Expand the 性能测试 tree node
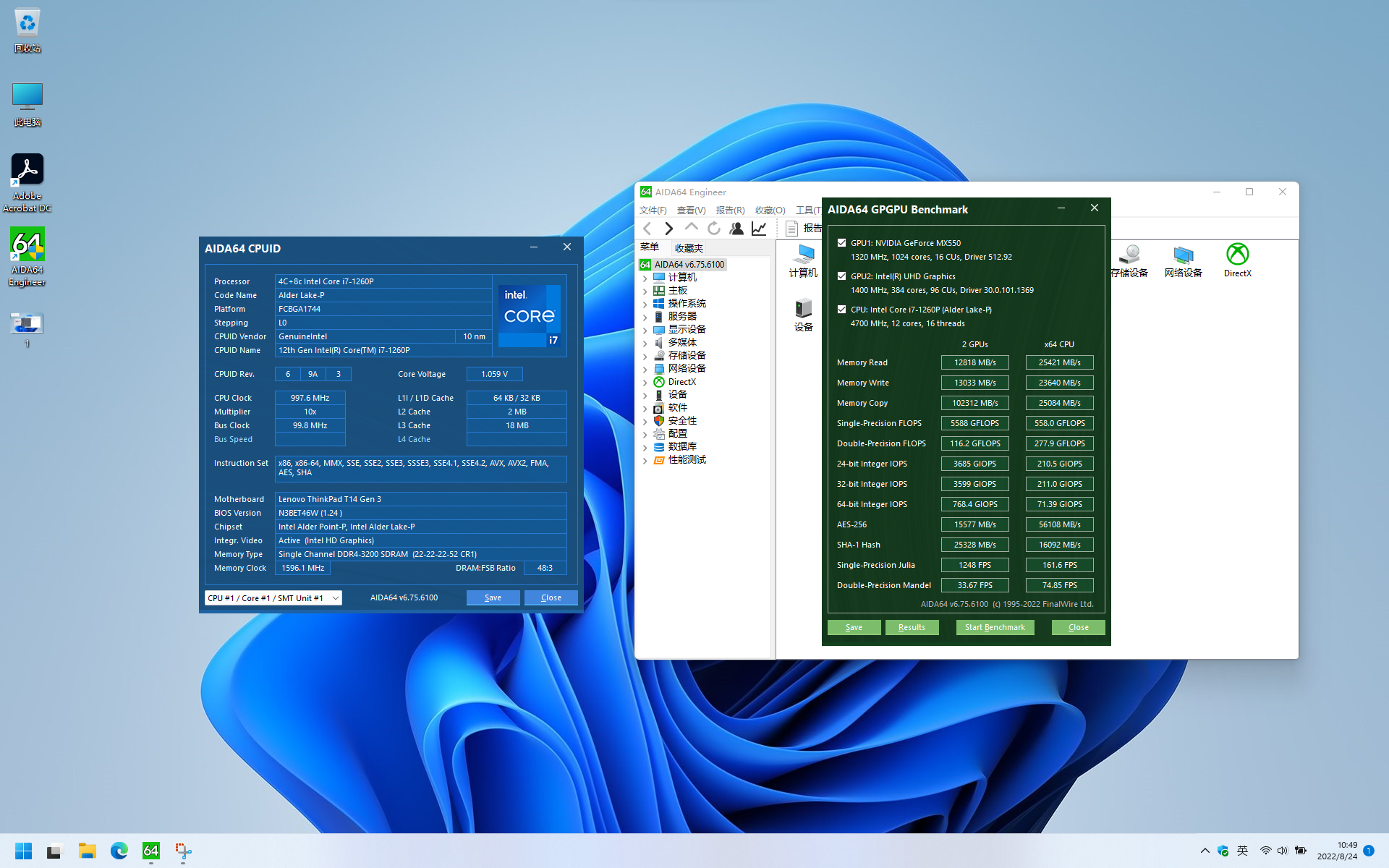 tap(645, 460)
